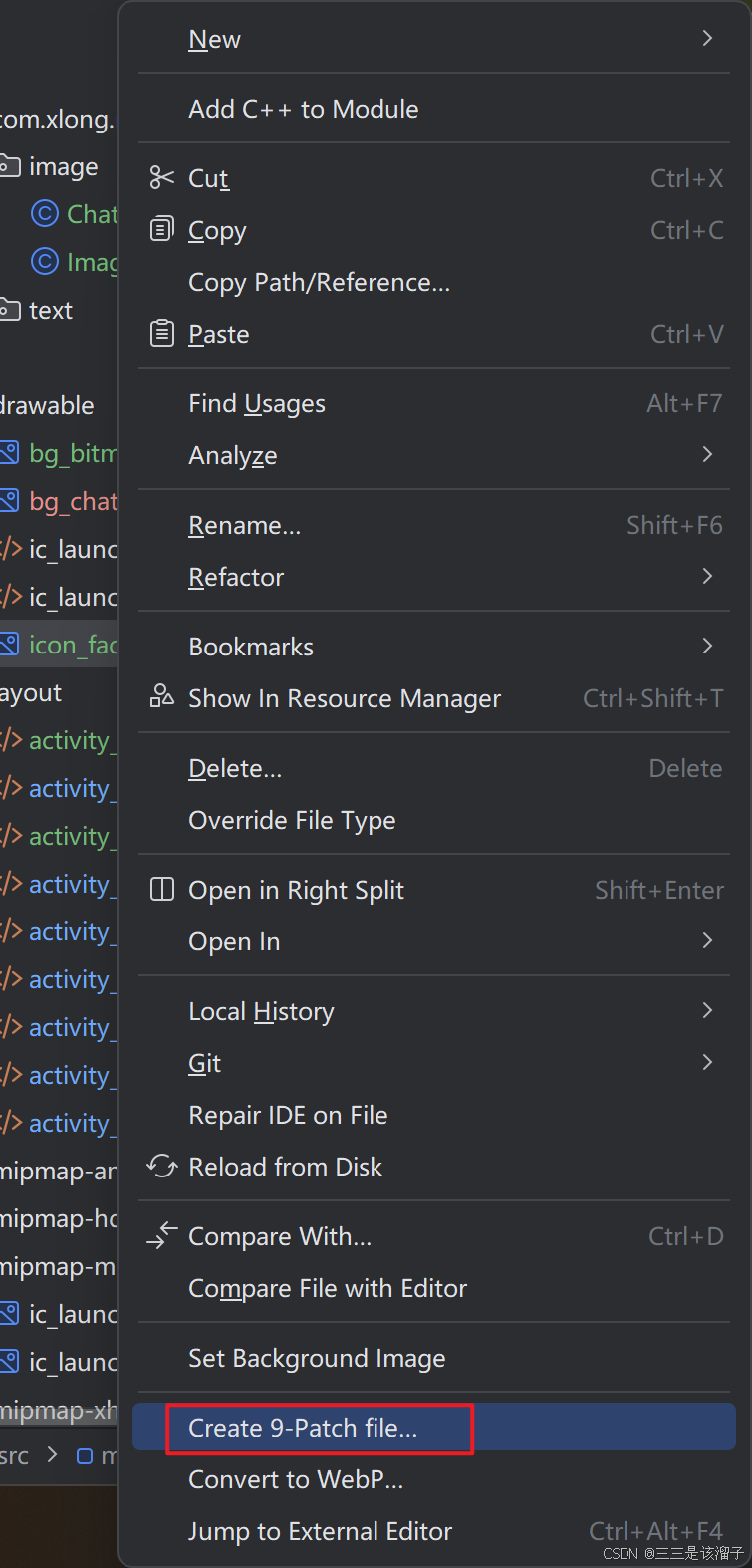Click Jump to External Editor
This screenshot has height=1568, width=752.
pos(320,1531)
